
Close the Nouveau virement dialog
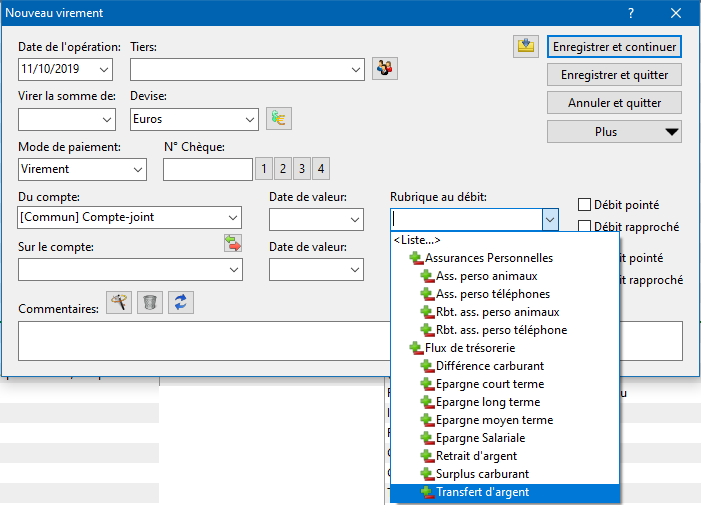[676, 13]
